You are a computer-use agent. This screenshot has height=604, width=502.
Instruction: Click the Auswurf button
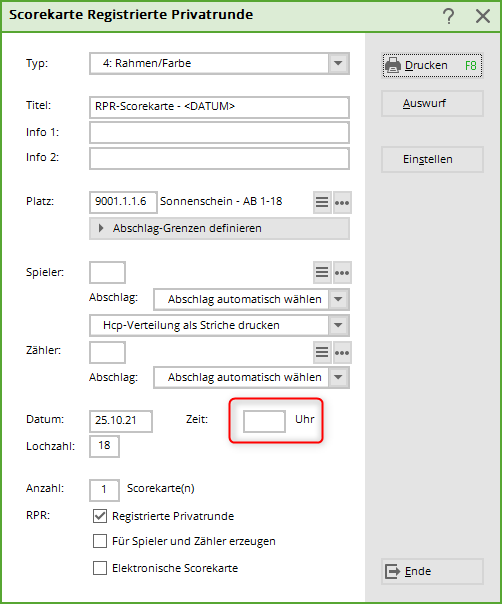click(432, 104)
